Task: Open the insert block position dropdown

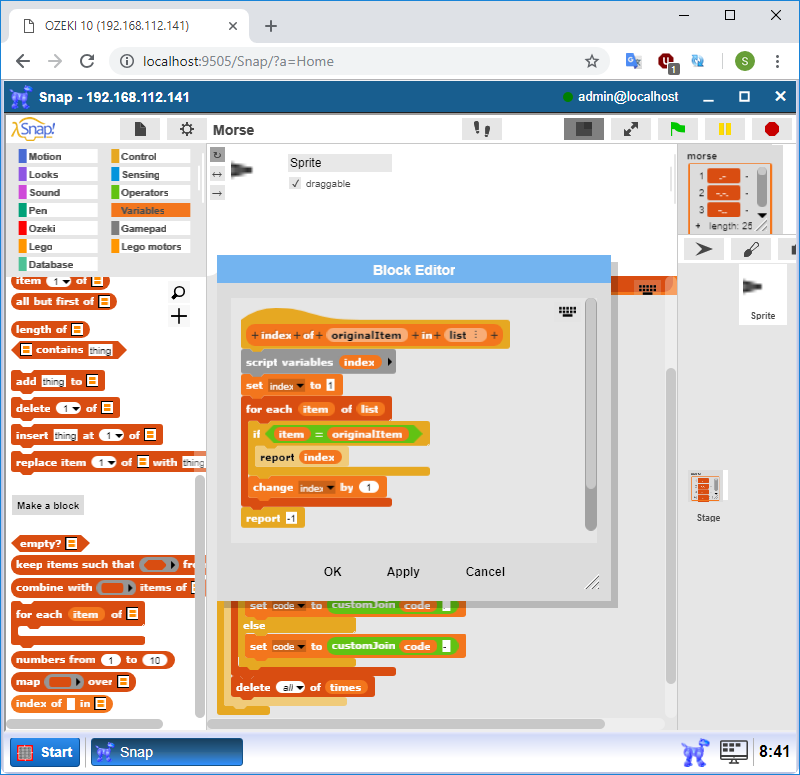Action: coord(119,436)
